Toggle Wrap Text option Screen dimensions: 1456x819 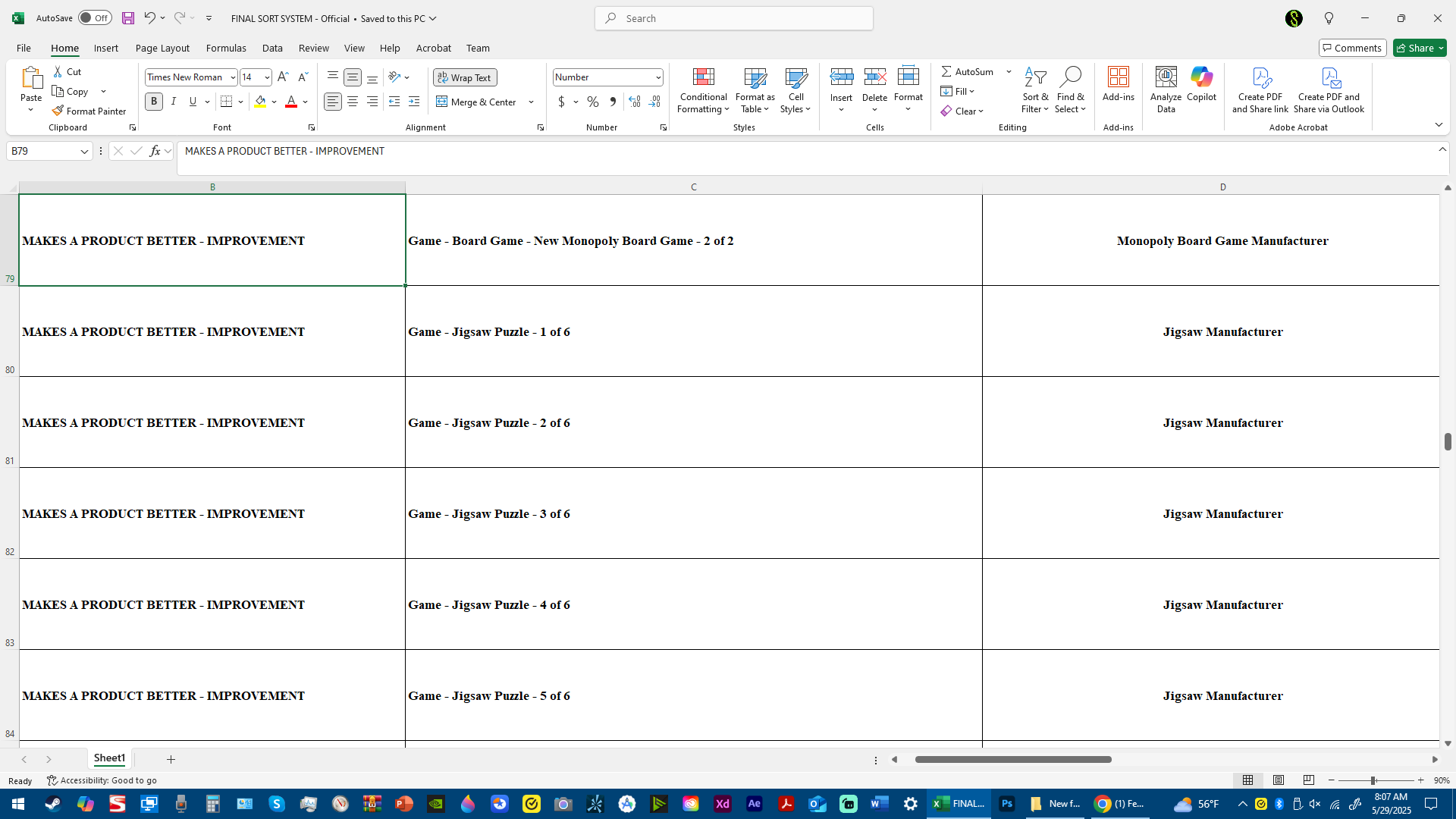465,77
